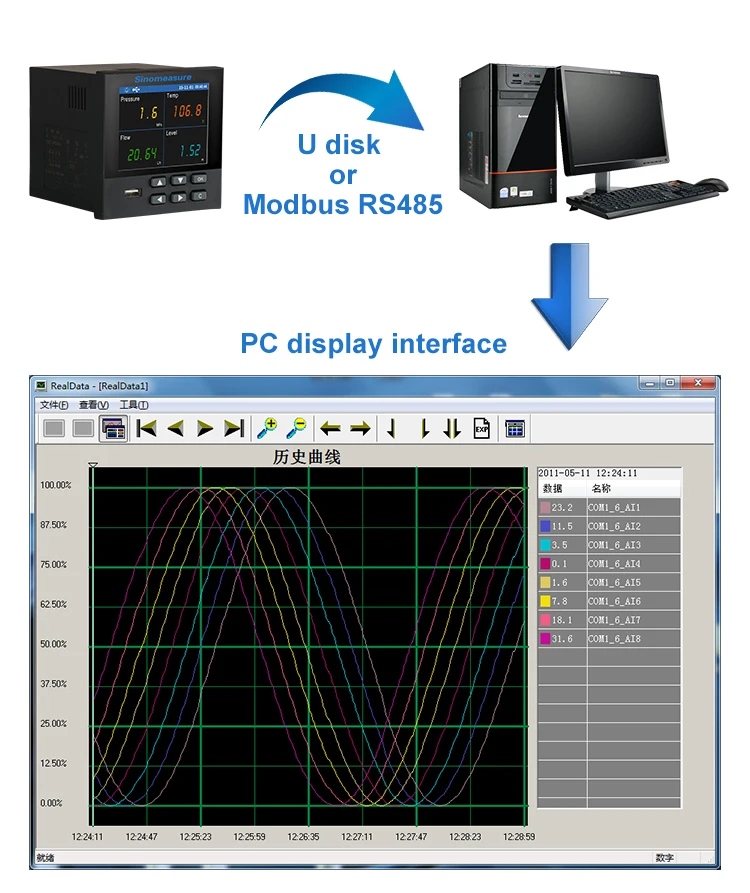Select the COM1_6_AI8 channel name
750x893 pixels.
click(614, 639)
